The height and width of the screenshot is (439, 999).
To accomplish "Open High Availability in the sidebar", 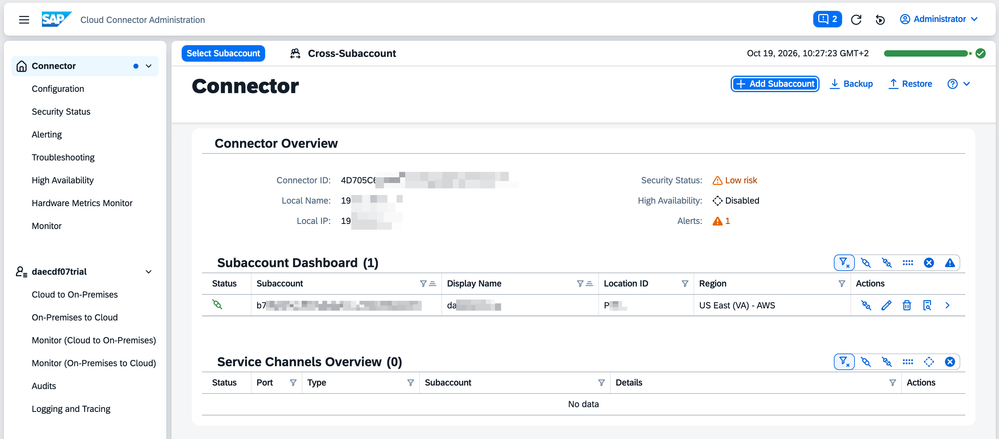I will click(x=62, y=180).
